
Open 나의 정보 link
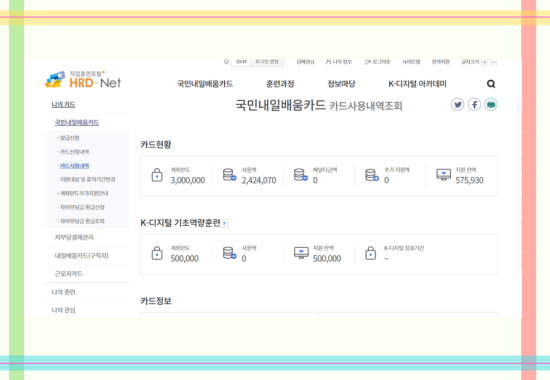coord(338,62)
